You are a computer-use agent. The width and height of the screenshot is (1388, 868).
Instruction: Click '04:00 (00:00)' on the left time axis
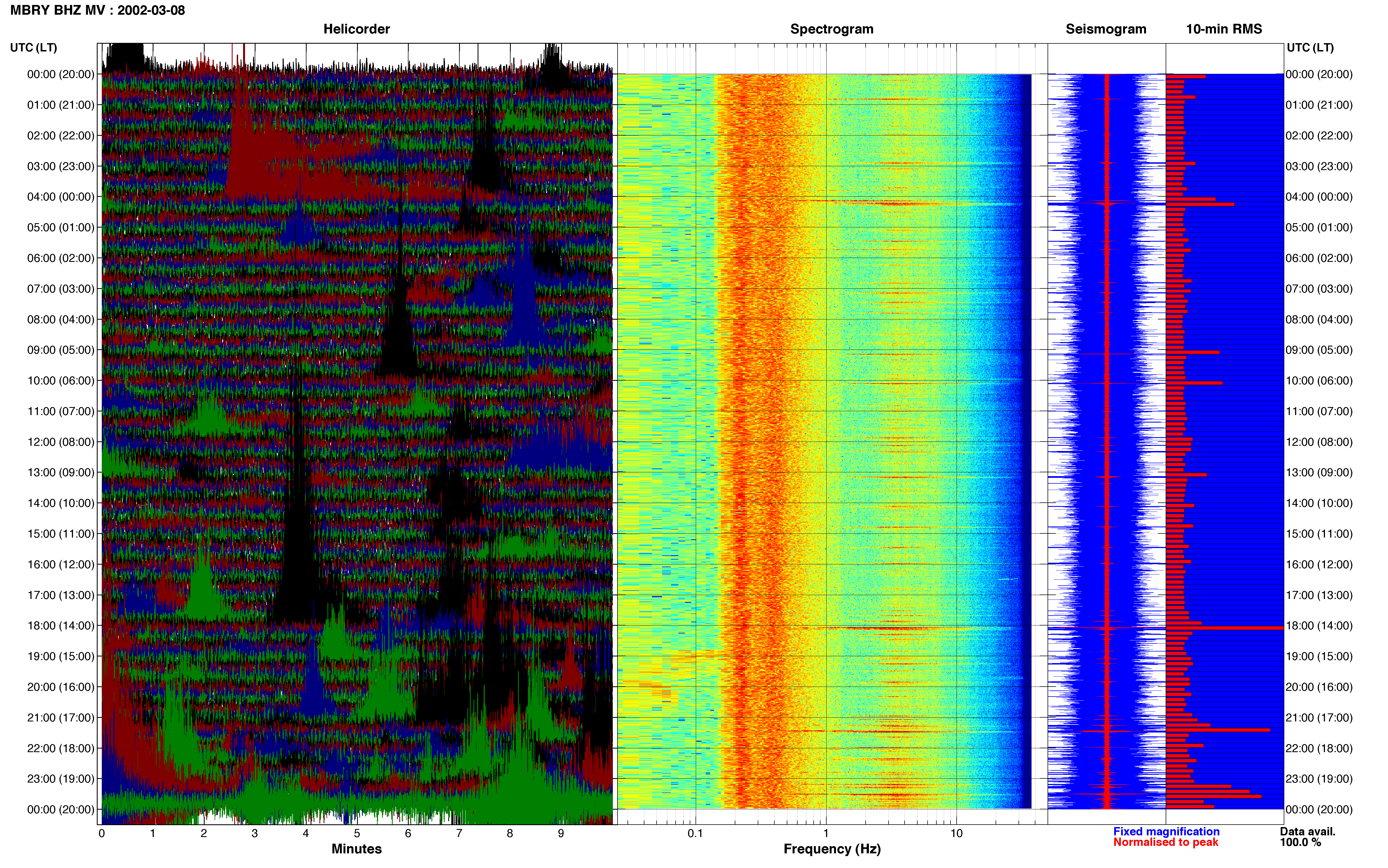point(61,197)
